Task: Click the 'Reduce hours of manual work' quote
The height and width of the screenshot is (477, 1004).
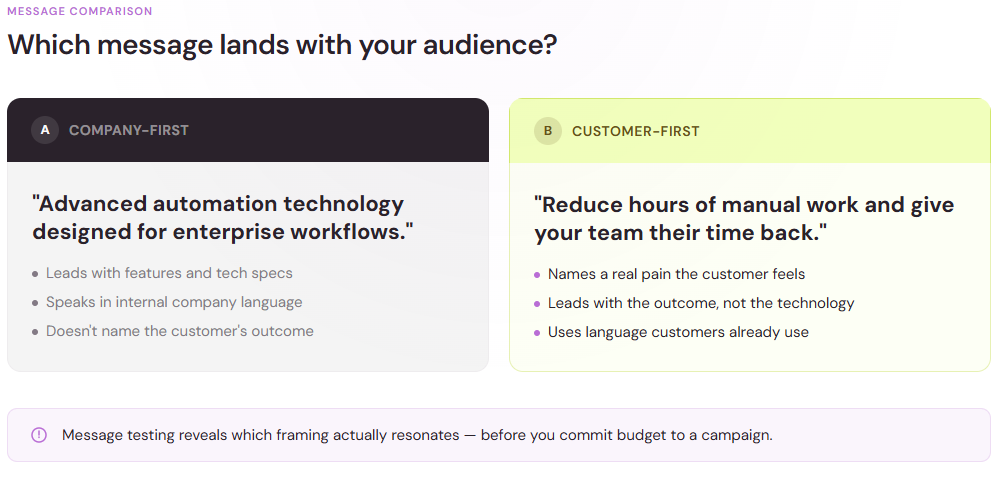Action: click(744, 218)
